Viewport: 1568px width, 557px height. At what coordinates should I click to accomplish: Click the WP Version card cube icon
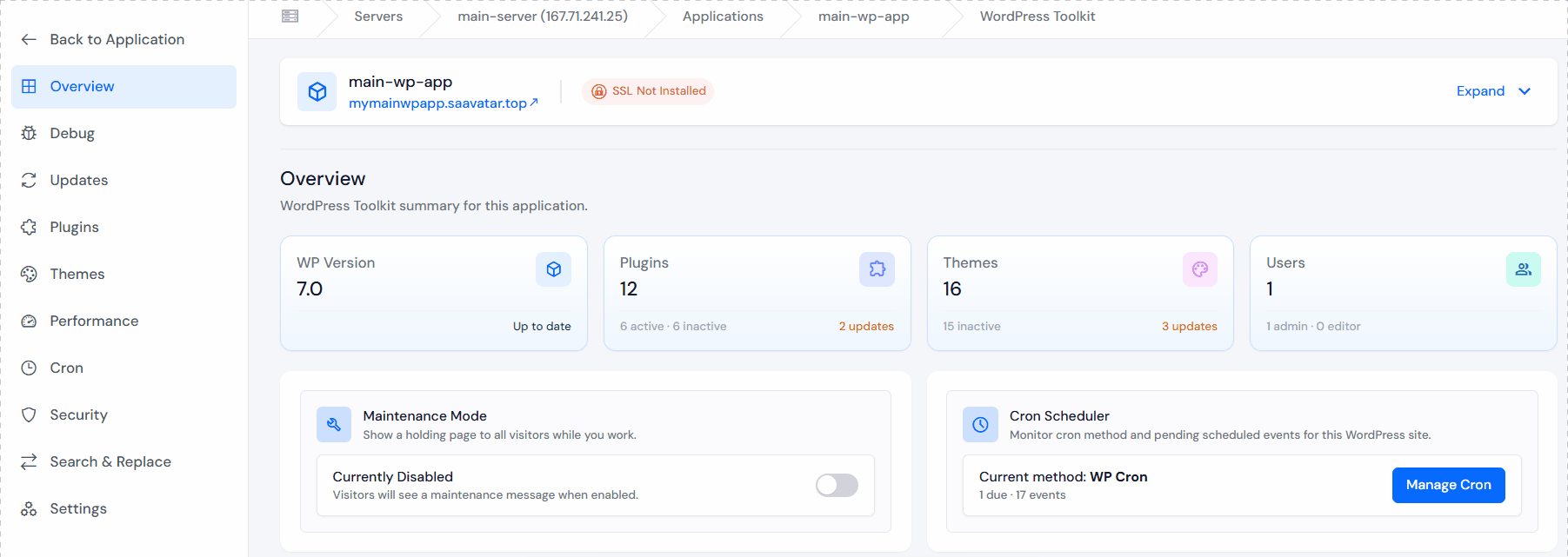pos(554,269)
